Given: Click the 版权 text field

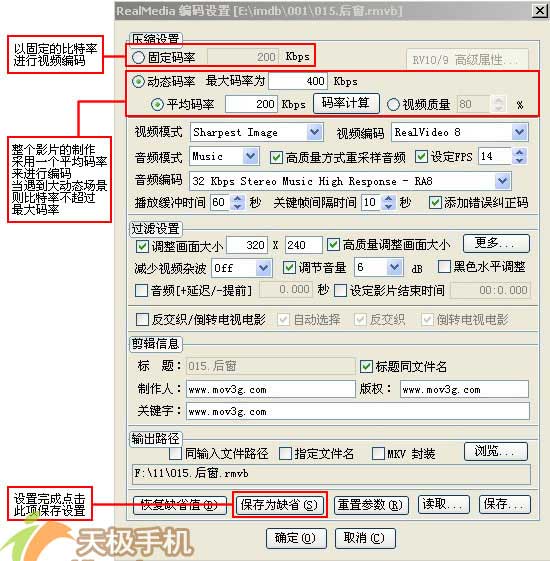Looking at the screenshot, I should coord(464,389).
